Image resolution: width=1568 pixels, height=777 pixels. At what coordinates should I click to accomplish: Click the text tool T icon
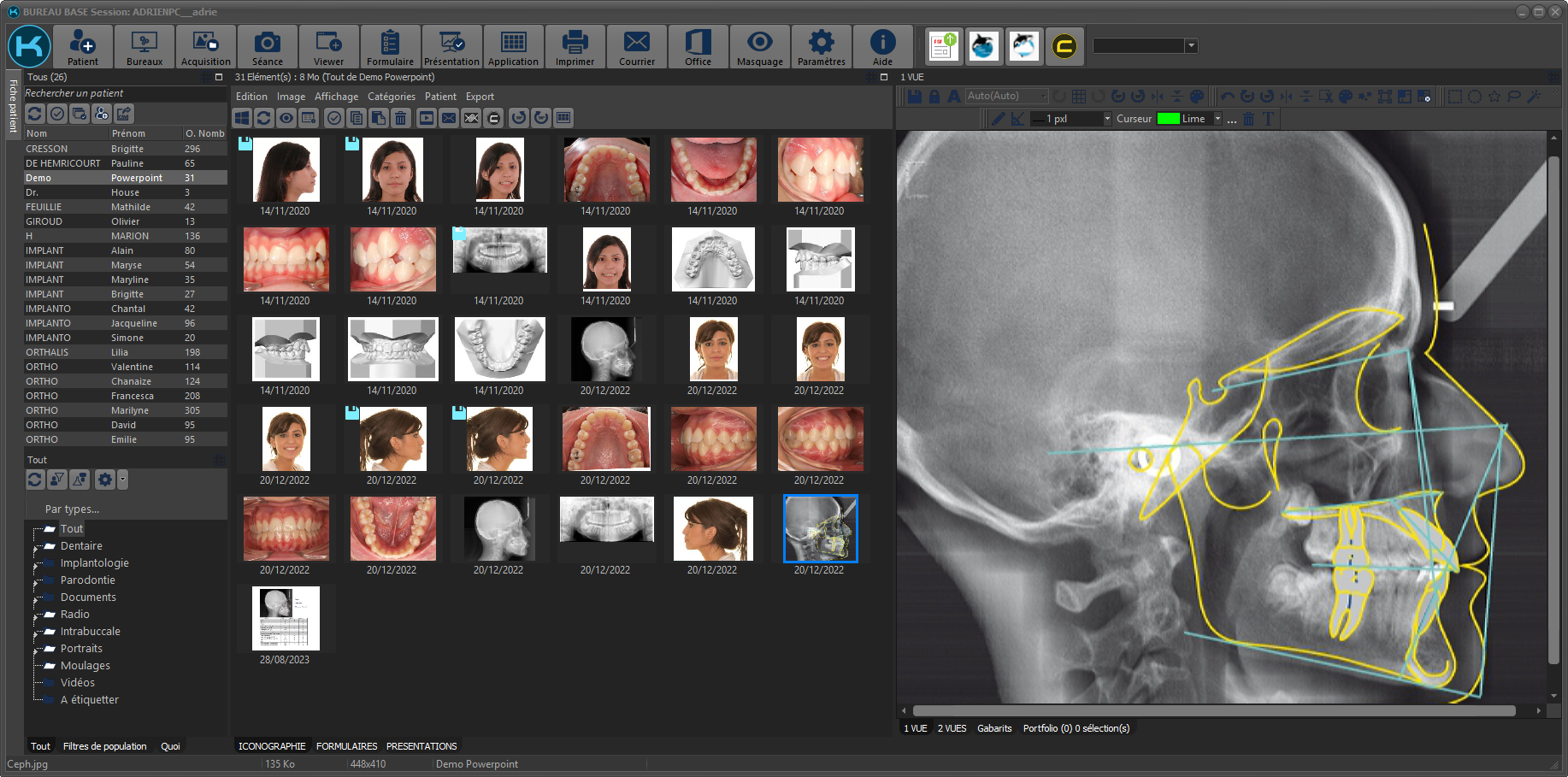1268,119
